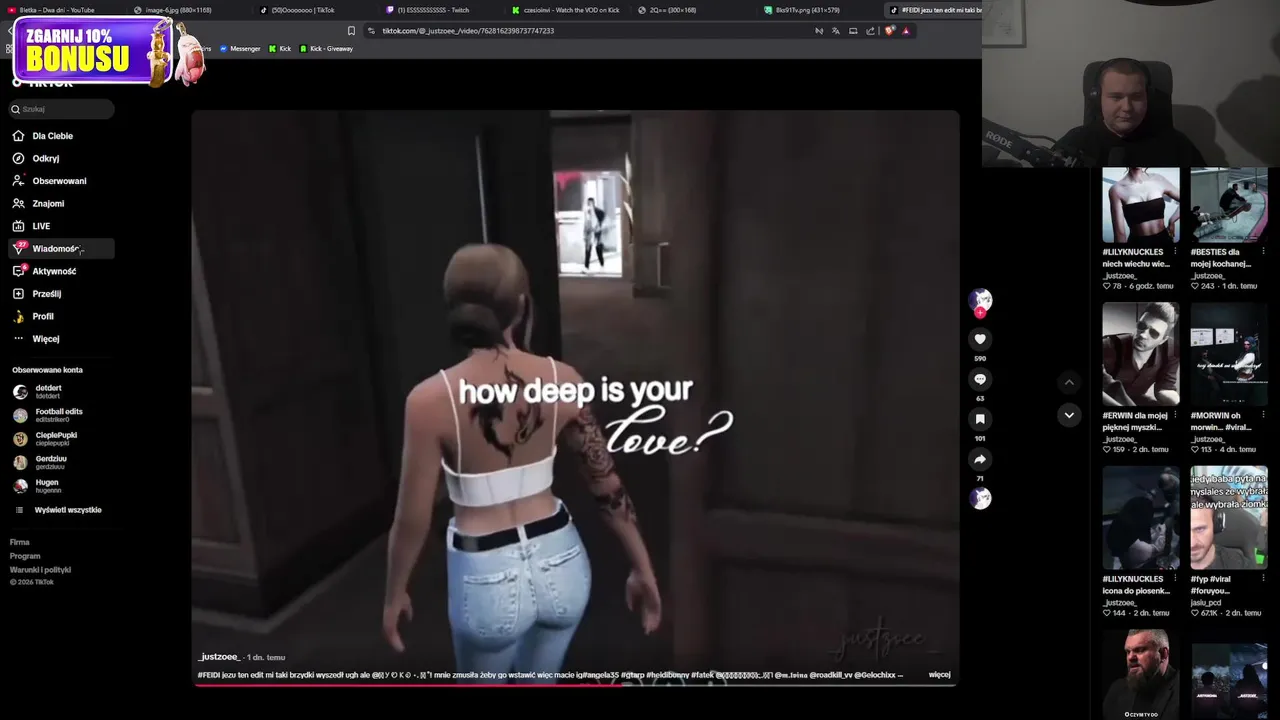Expand 'Wyświetl wszystkie' followed accounts

68,510
